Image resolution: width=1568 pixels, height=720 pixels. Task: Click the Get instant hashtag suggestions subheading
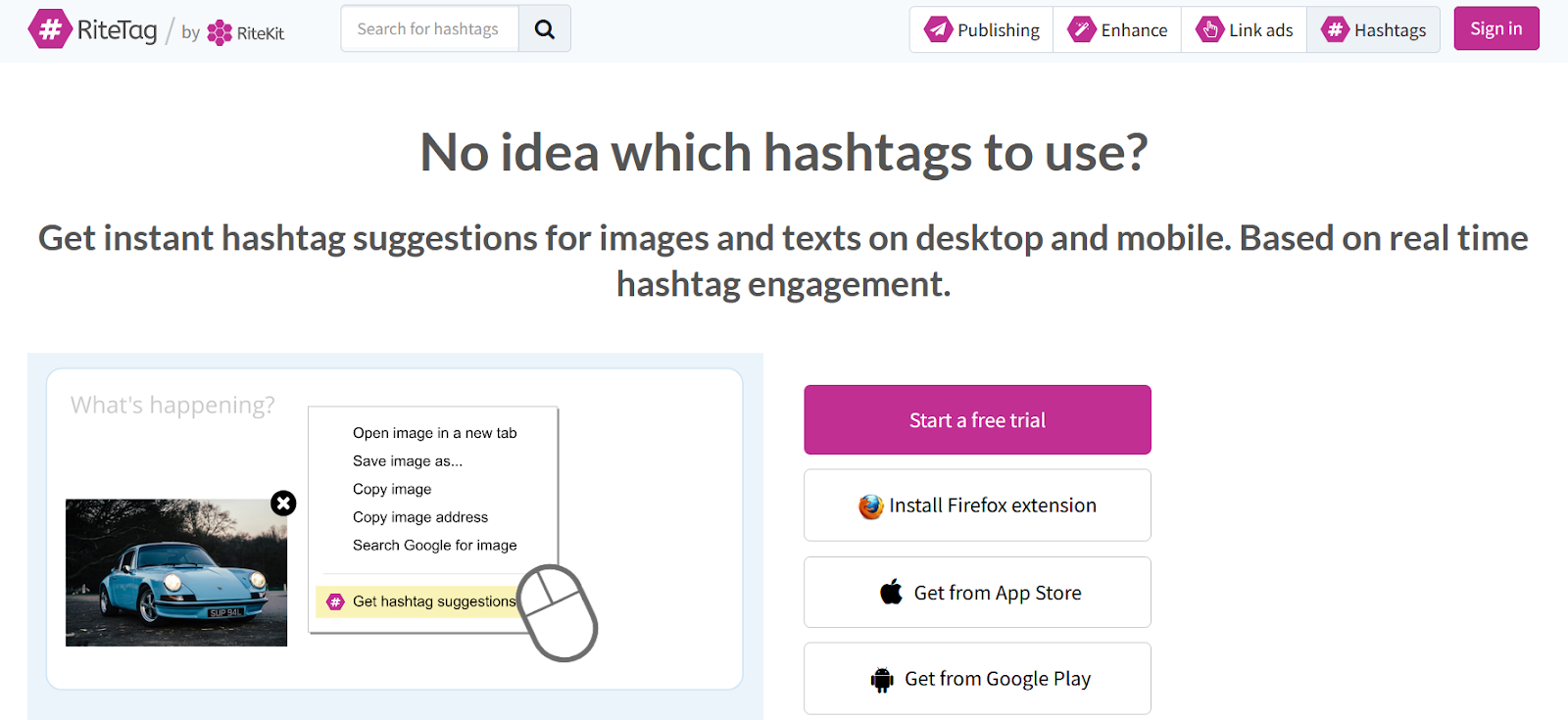784,261
